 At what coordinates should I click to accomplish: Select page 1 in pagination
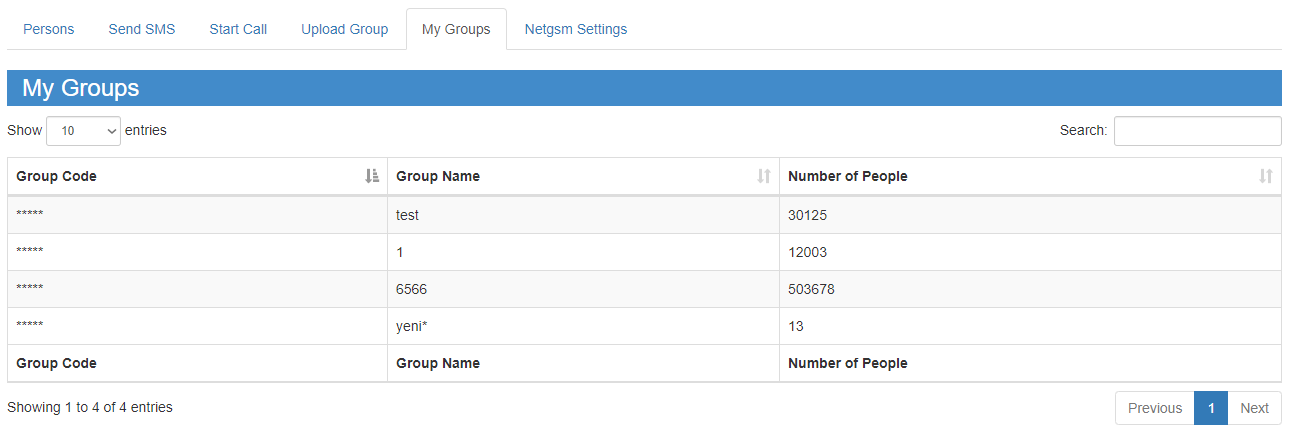pyautogui.click(x=1211, y=408)
